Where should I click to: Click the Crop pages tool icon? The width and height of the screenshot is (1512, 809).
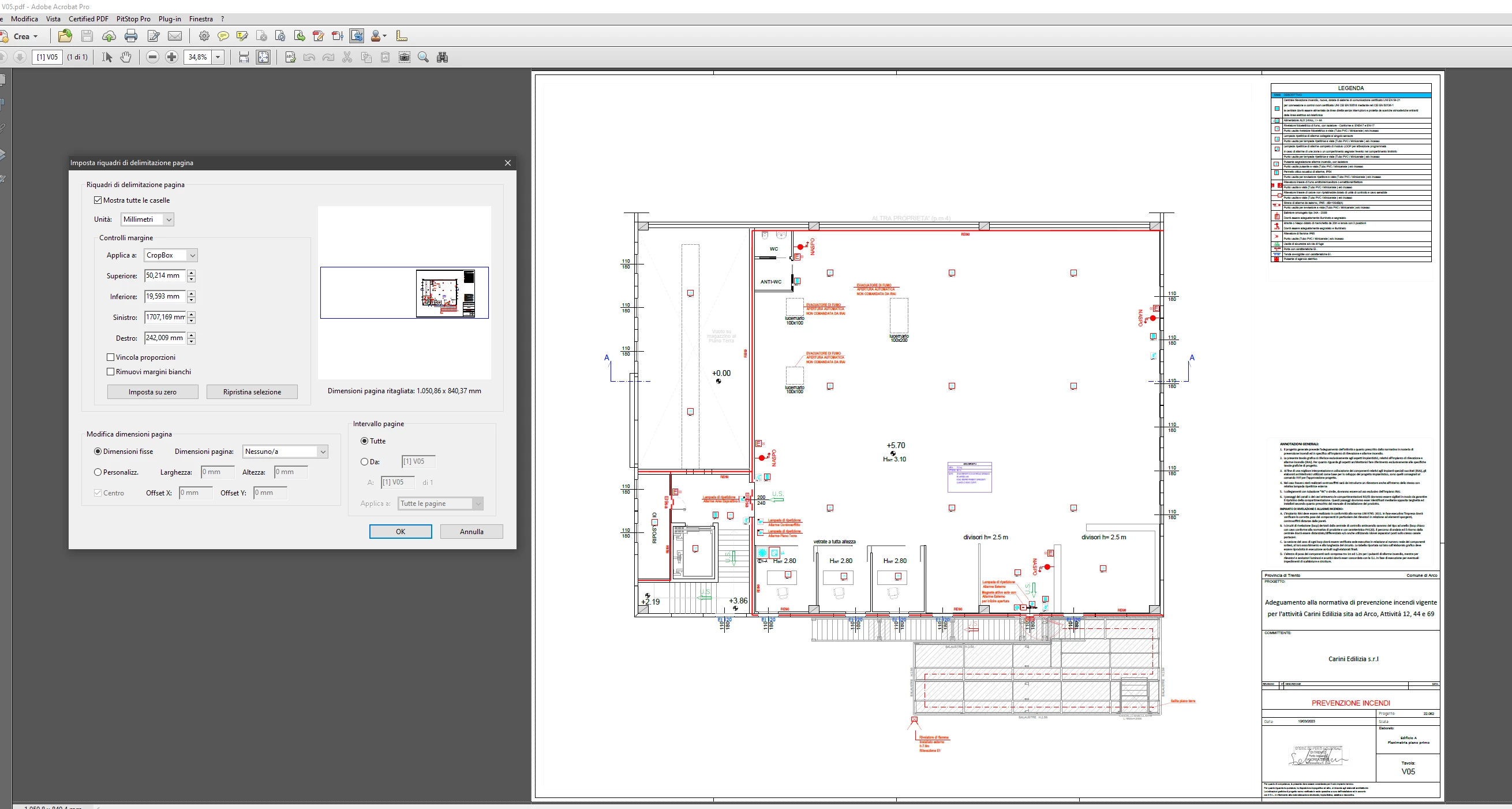tap(356, 36)
